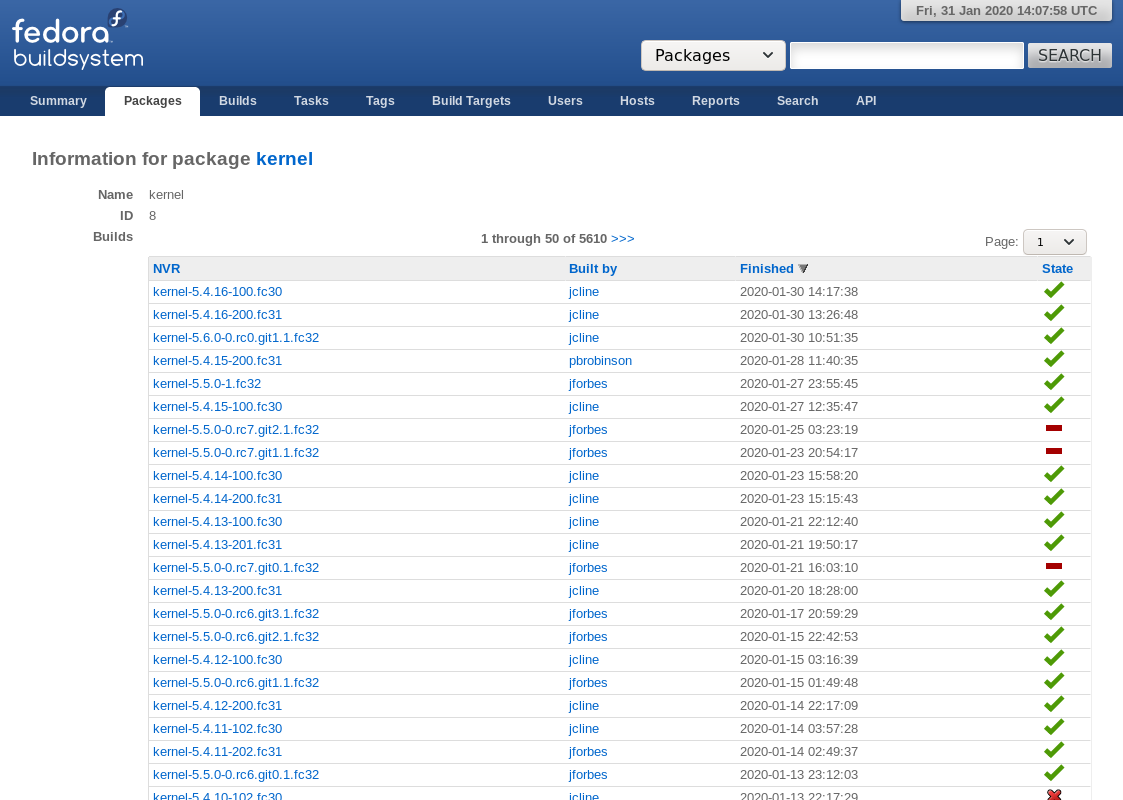The width and height of the screenshot is (1123, 800).
Task: Click red state bar for kernel-5.5.0-0.rc7.git0.1.fc32
Action: [x=1054, y=566]
